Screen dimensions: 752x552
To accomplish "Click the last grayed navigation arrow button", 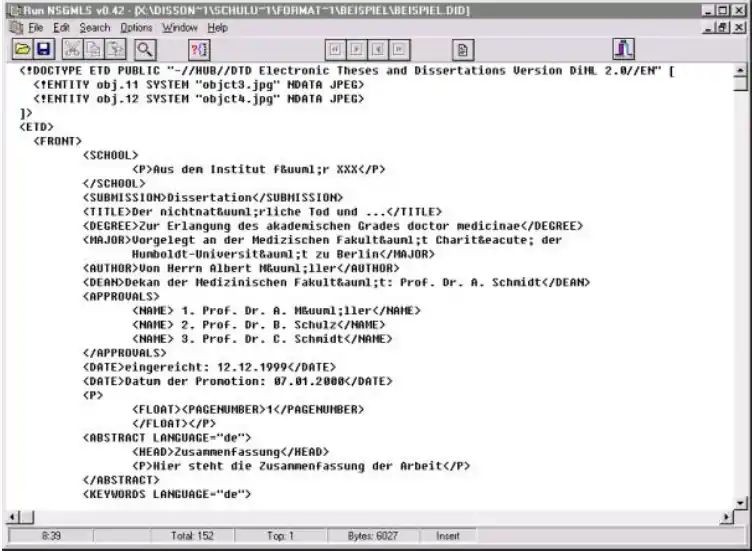I will [x=400, y=49].
